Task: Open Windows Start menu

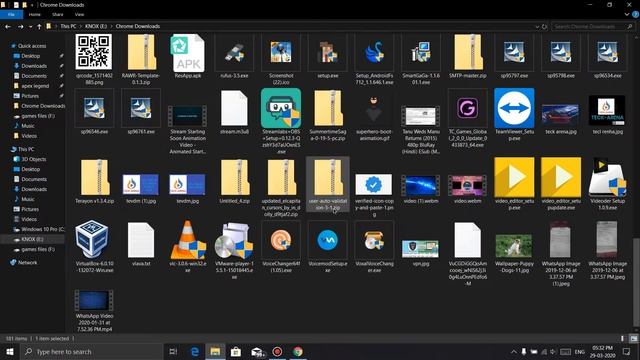Action: click(9, 351)
